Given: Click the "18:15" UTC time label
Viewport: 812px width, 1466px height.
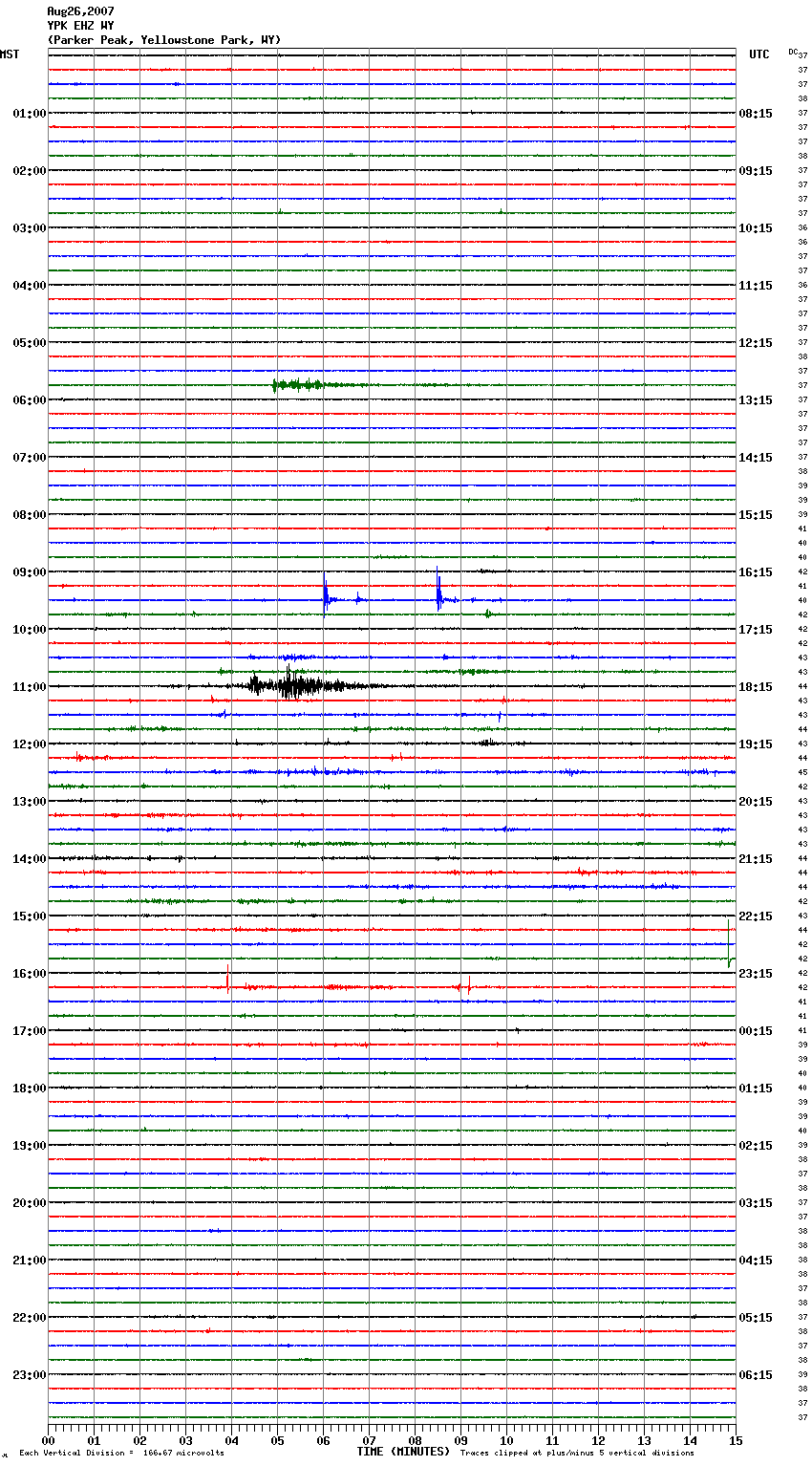Looking at the screenshot, I should [756, 687].
